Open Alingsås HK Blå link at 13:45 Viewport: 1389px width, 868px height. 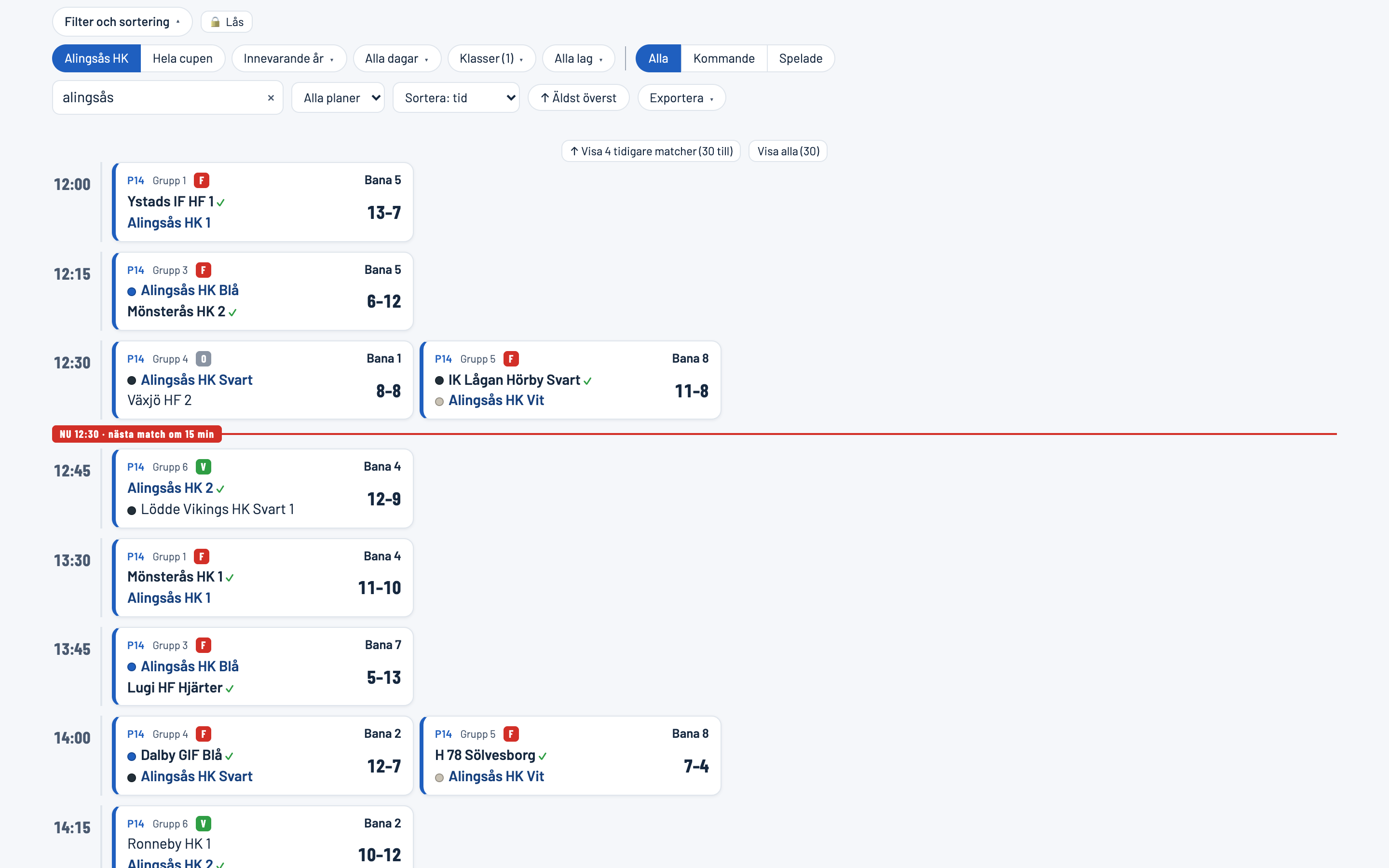190,666
